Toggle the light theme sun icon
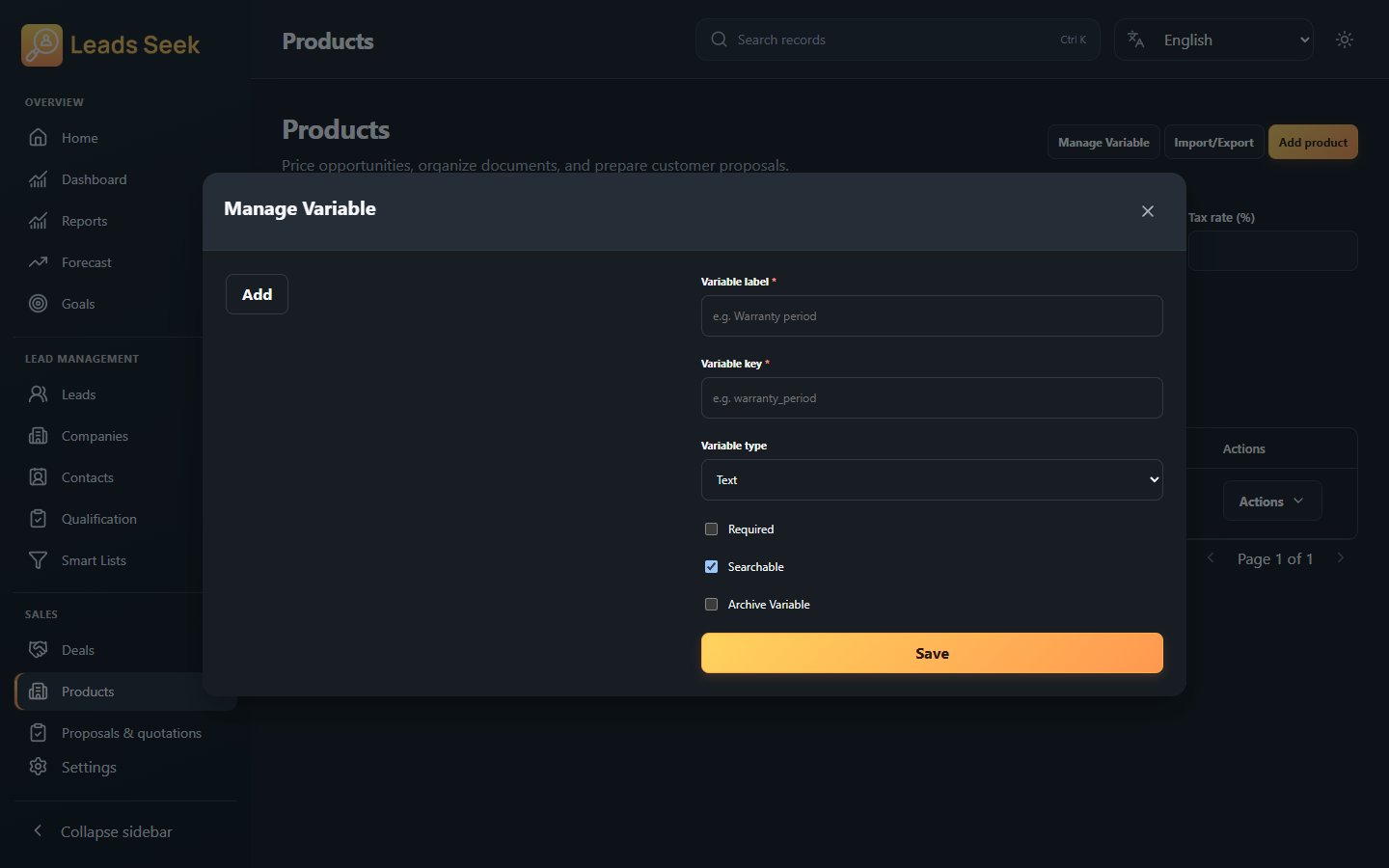 (1345, 40)
